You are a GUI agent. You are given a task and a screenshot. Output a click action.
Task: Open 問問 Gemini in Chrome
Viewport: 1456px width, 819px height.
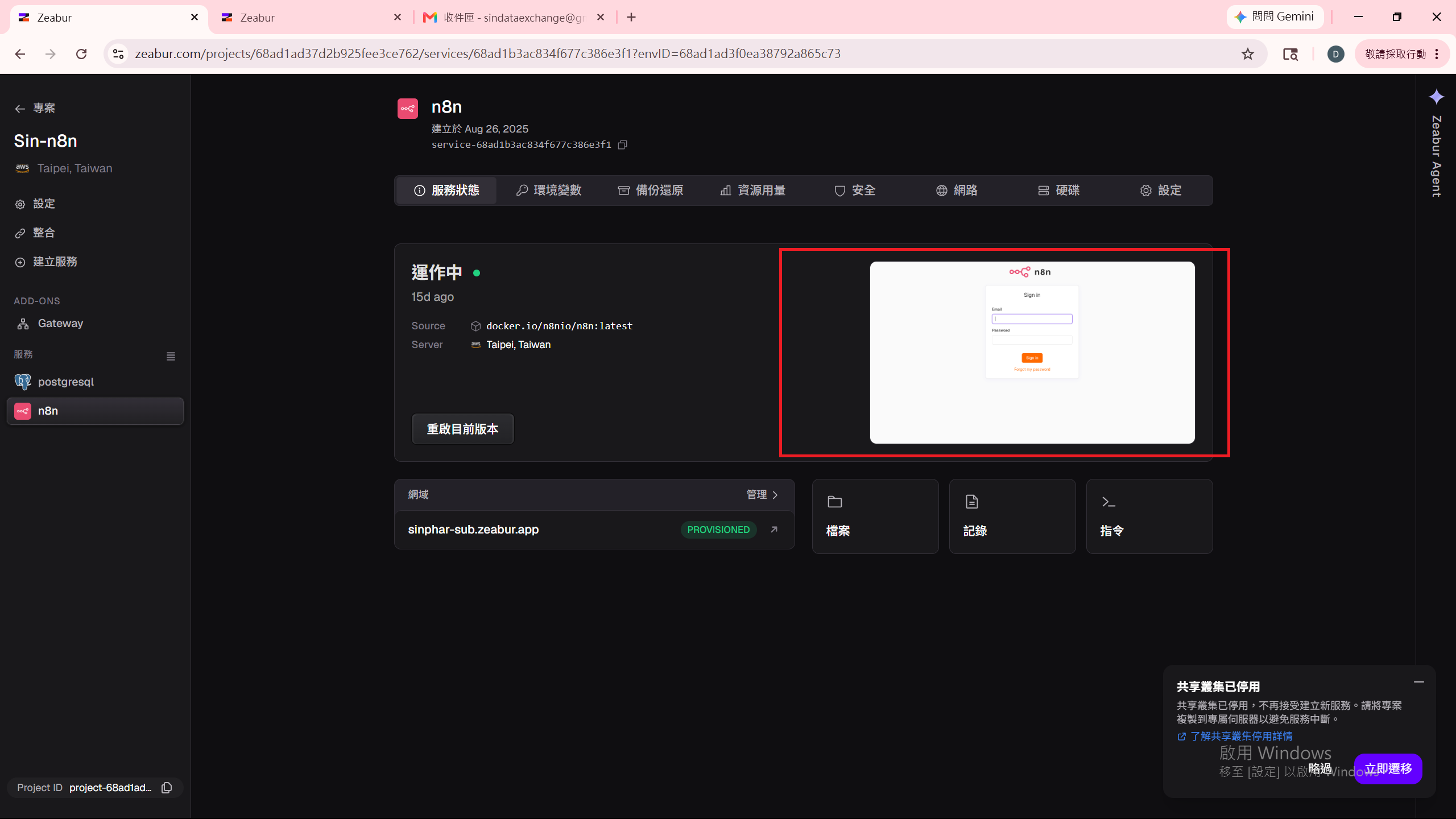coord(1275,17)
